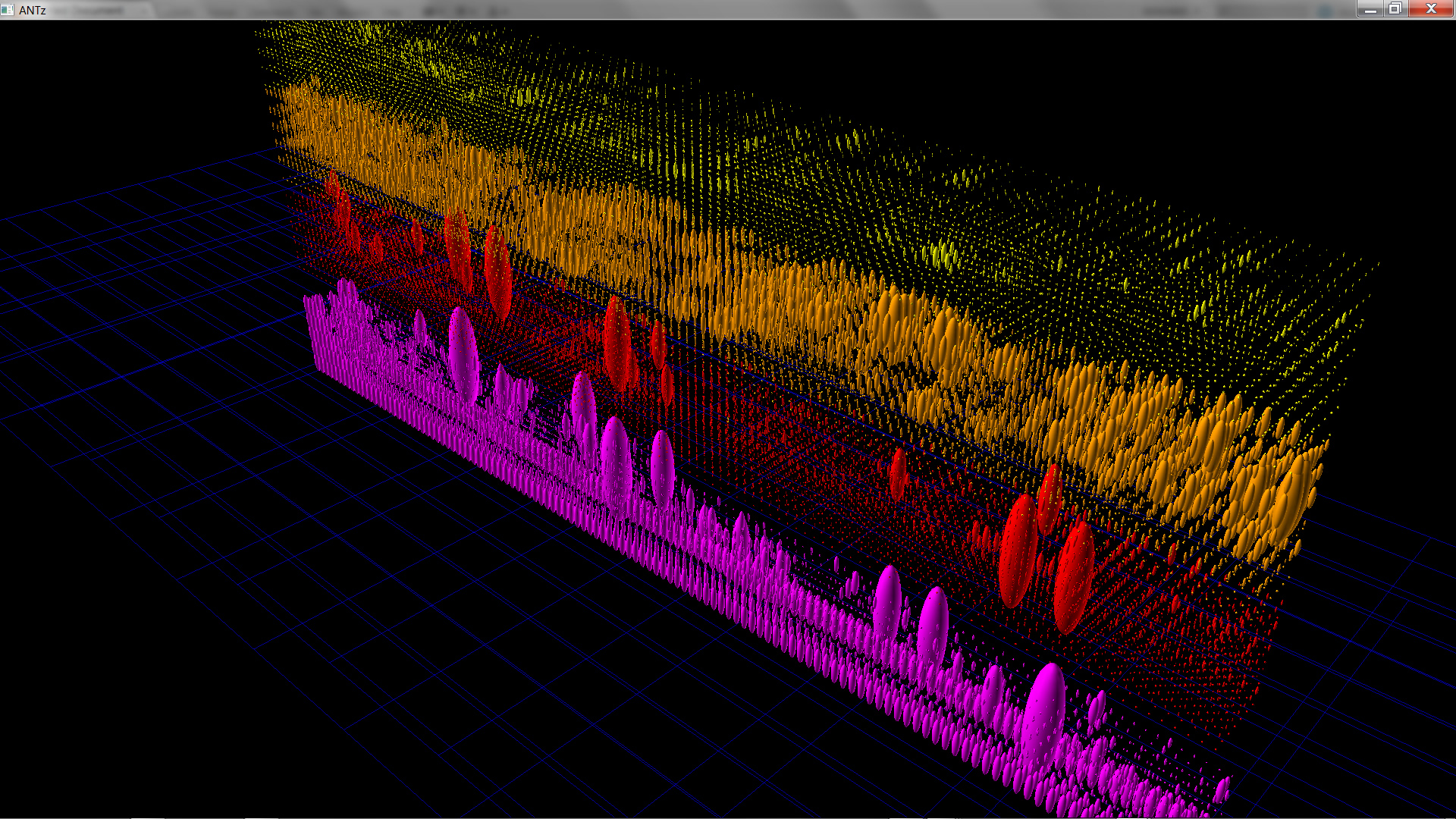Close the ANTz window
Image resolution: width=1456 pixels, height=819 pixels.
pyautogui.click(x=1431, y=9)
